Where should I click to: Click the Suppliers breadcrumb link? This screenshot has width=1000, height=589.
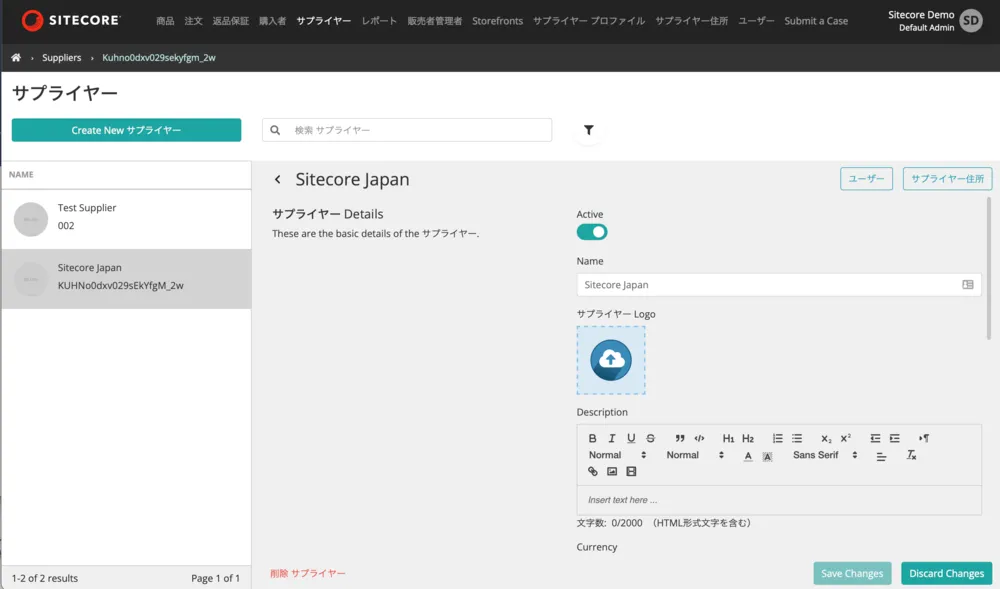pos(61,57)
